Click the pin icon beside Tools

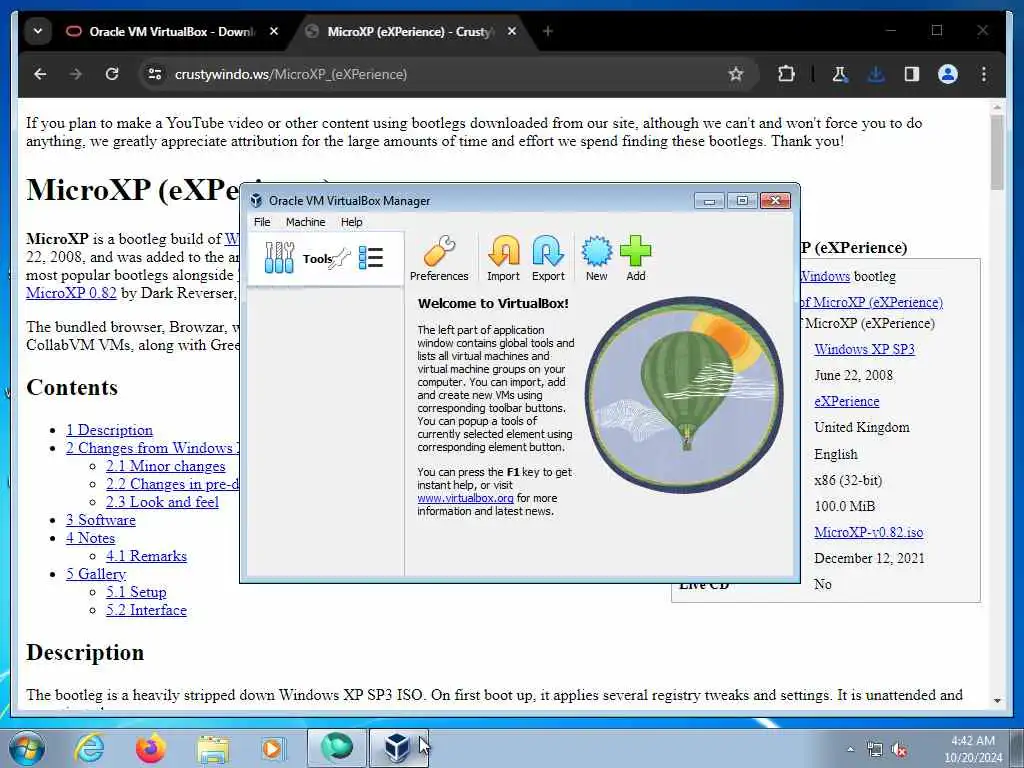[x=340, y=259]
